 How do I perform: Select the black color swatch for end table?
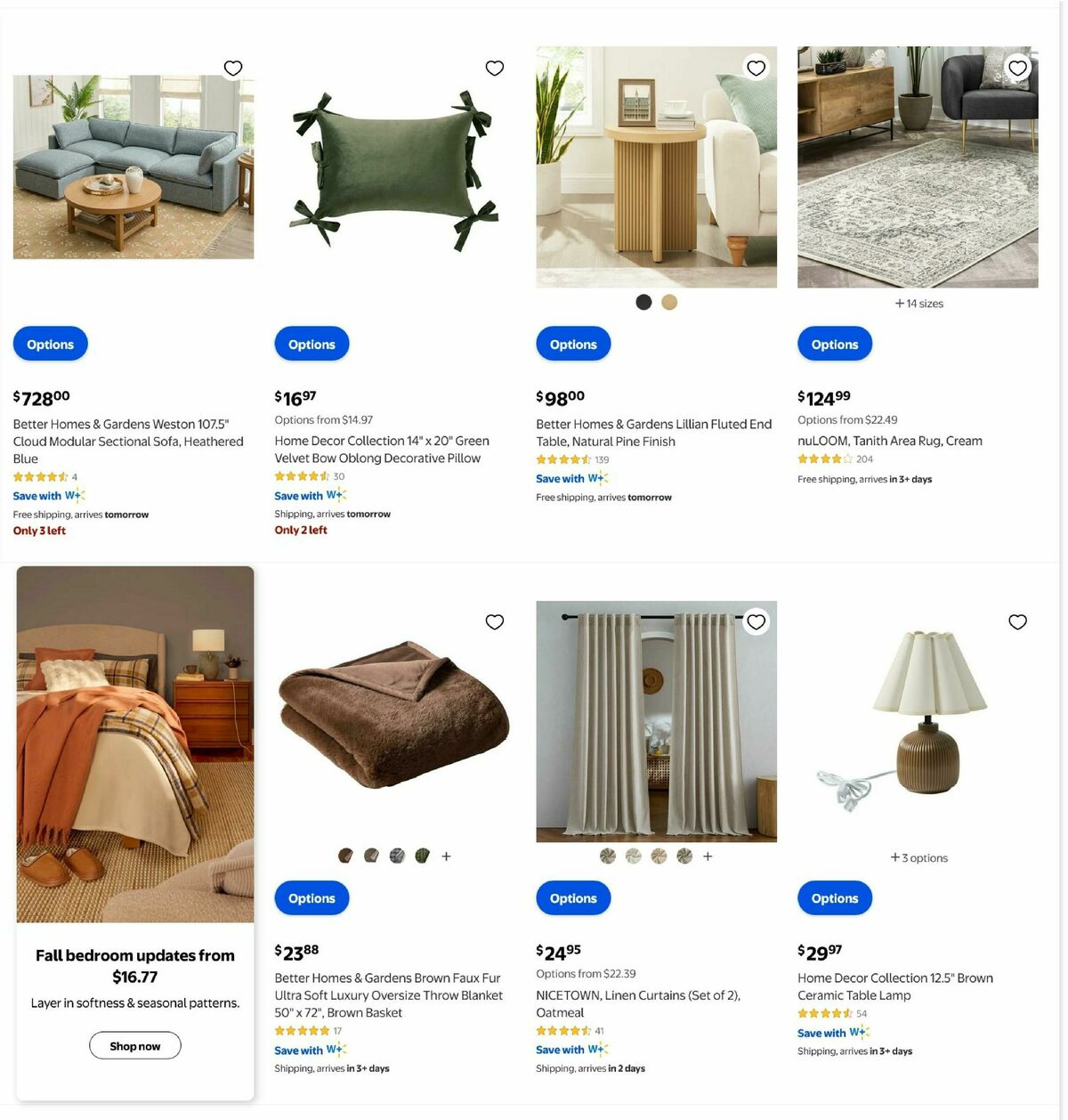coord(643,302)
